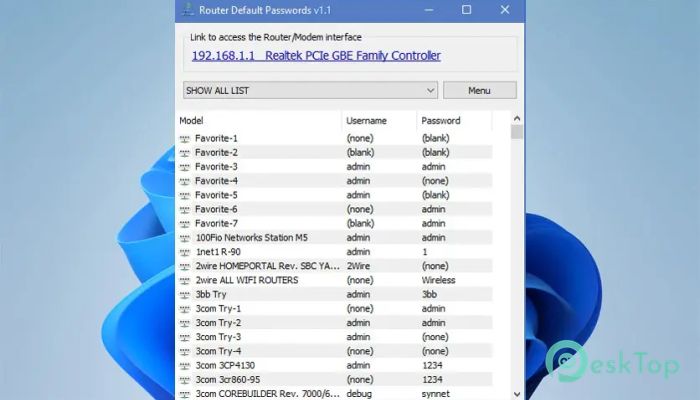Screen dimensions: 700x400
Task: Click the router icon beside 3com Try-2
Action: [x=184, y=324]
